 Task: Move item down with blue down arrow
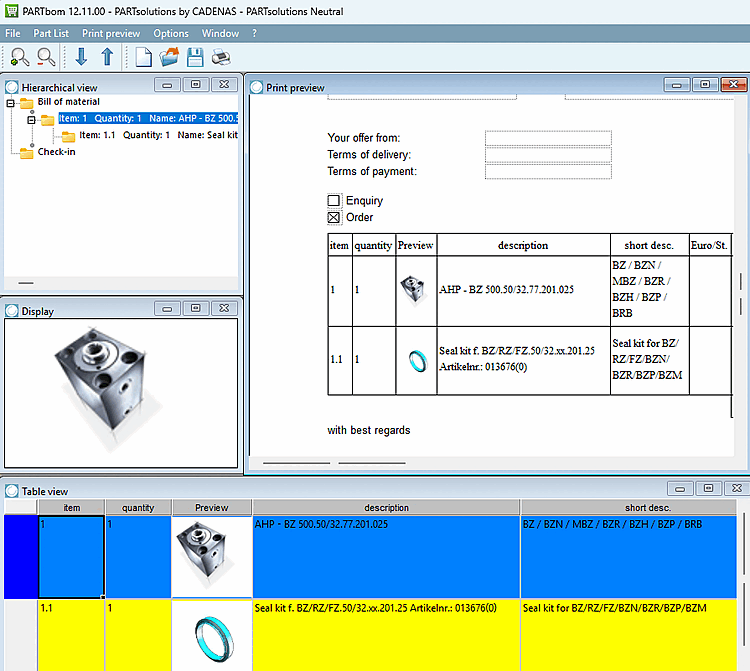(x=81, y=58)
